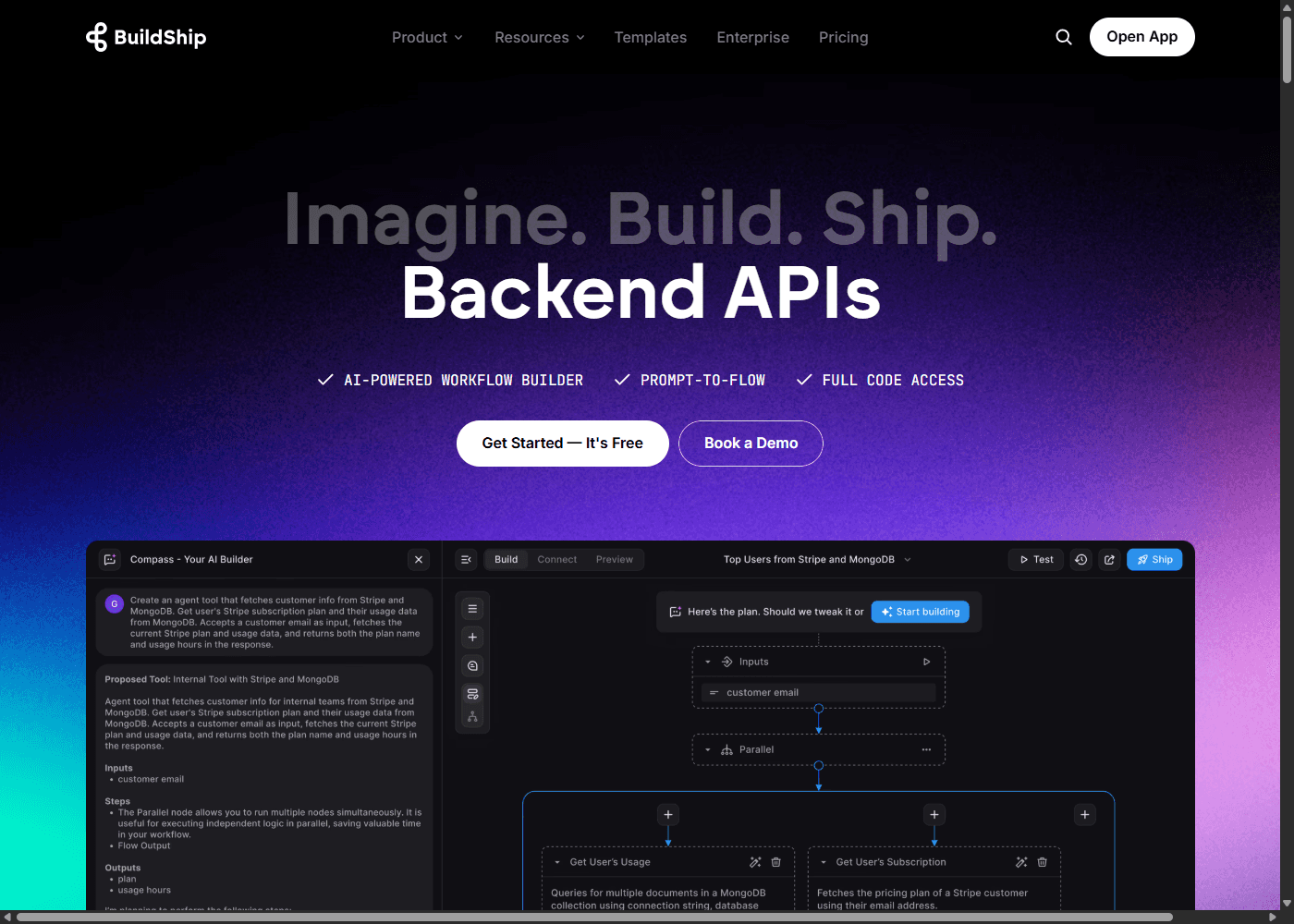Run the Inputs node play icon
Image resolution: width=1294 pixels, height=924 pixels.
(926, 662)
